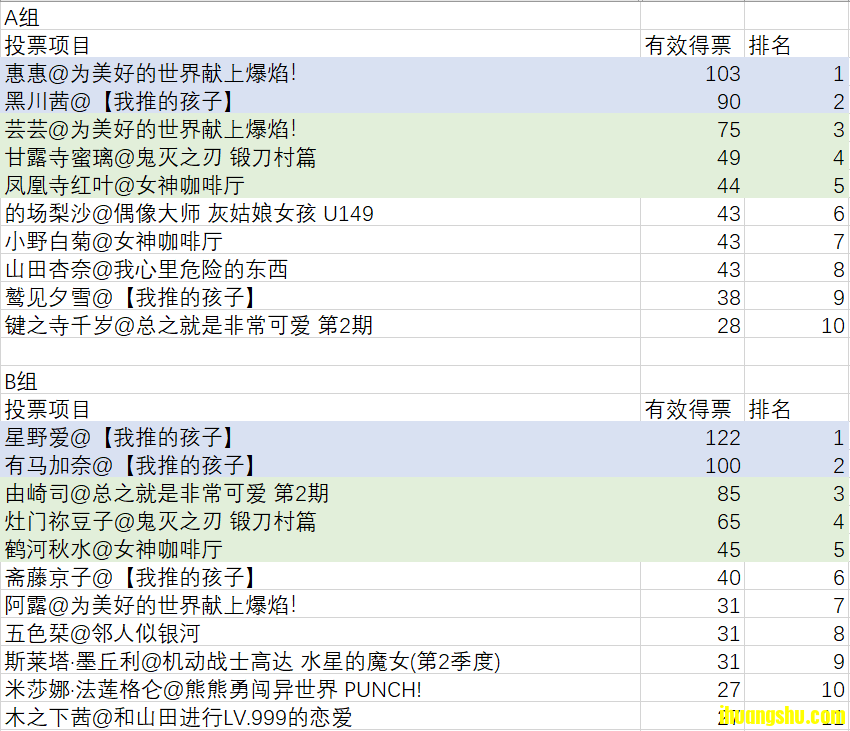Select the vote count 103 cell
Viewport: 850px width, 731px height.
[x=692, y=72]
